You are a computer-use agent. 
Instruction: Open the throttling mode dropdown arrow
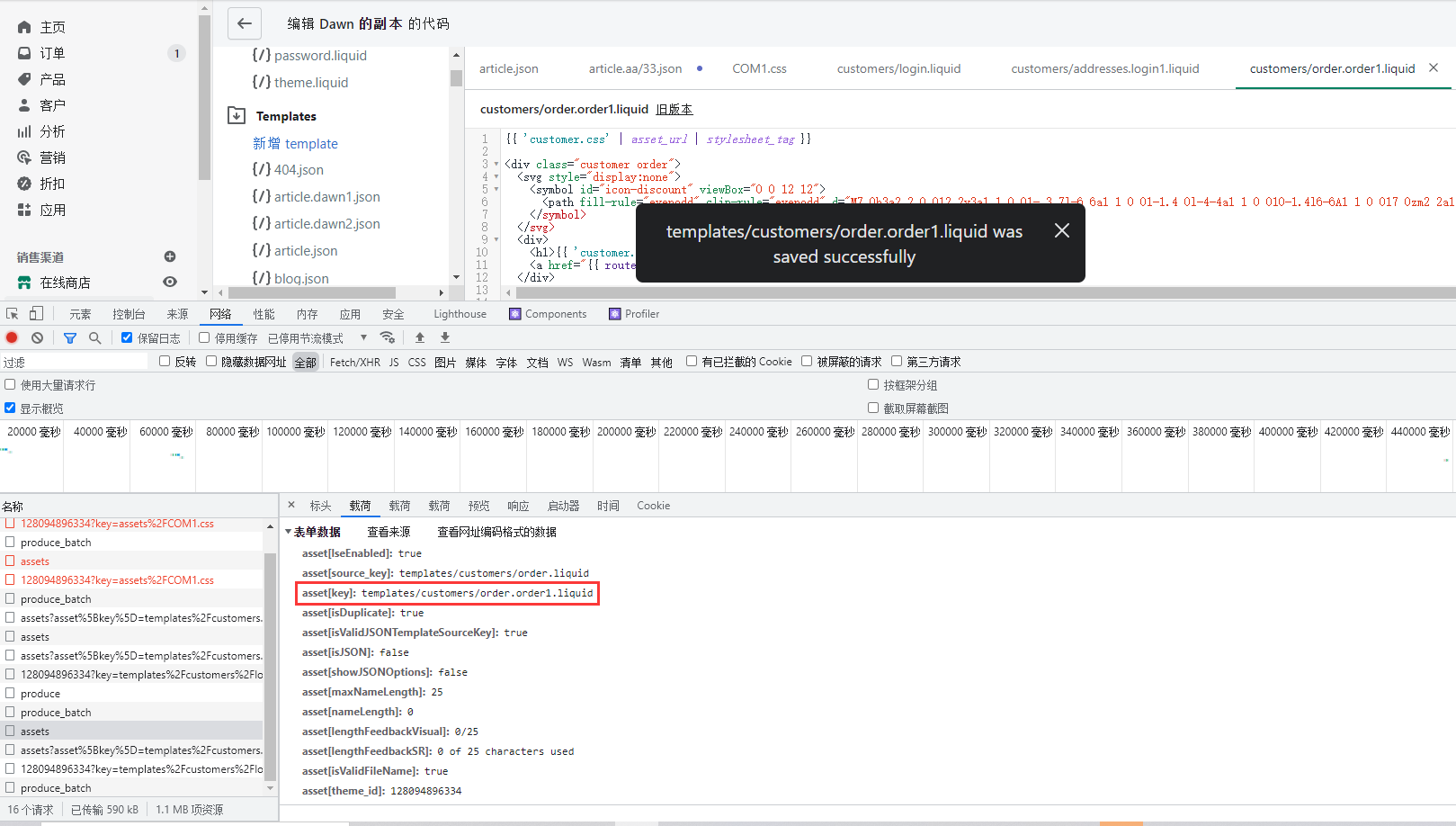click(x=363, y=338)
